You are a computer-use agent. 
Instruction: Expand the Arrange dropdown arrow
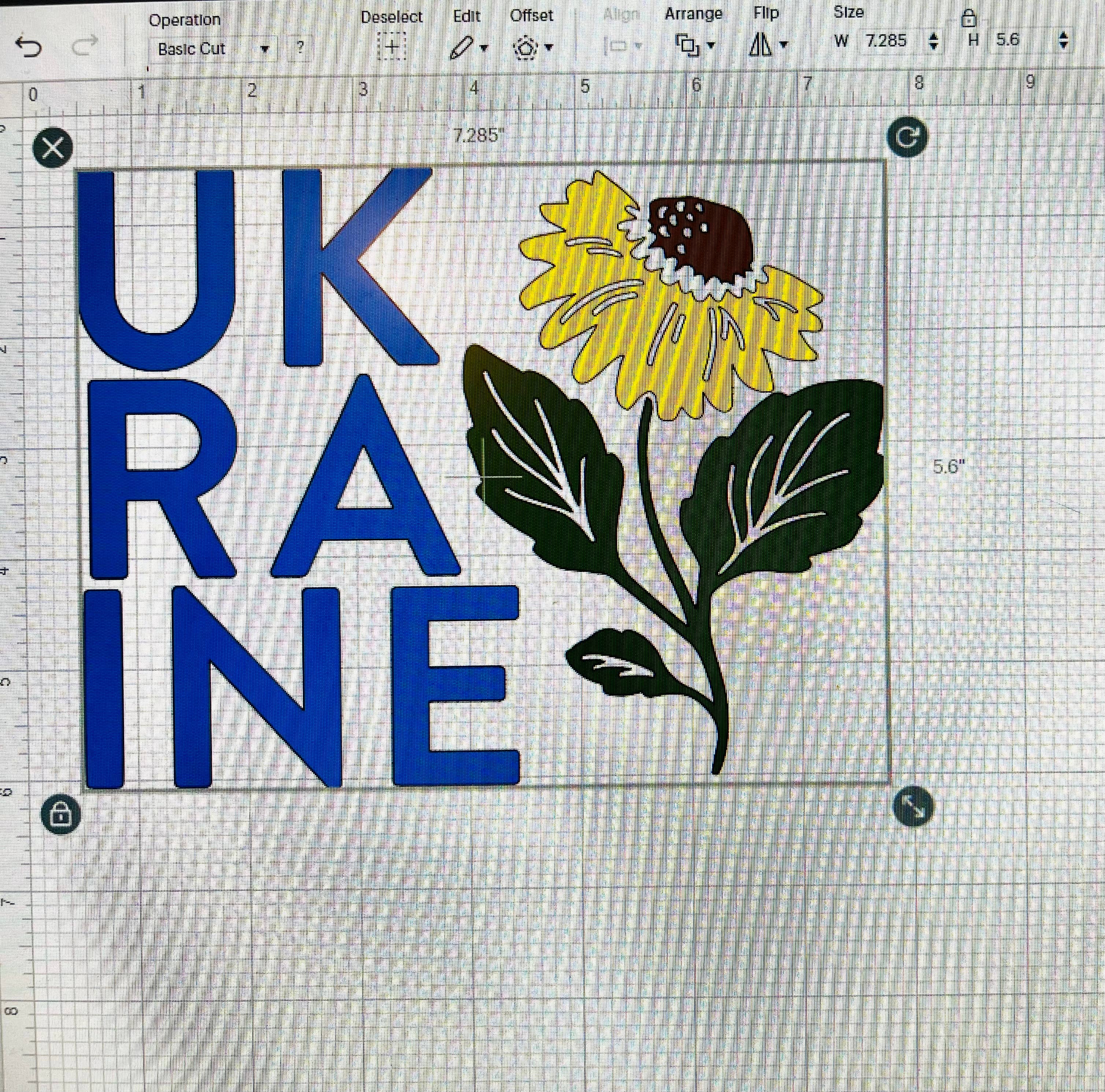click(x=711, y=45)
